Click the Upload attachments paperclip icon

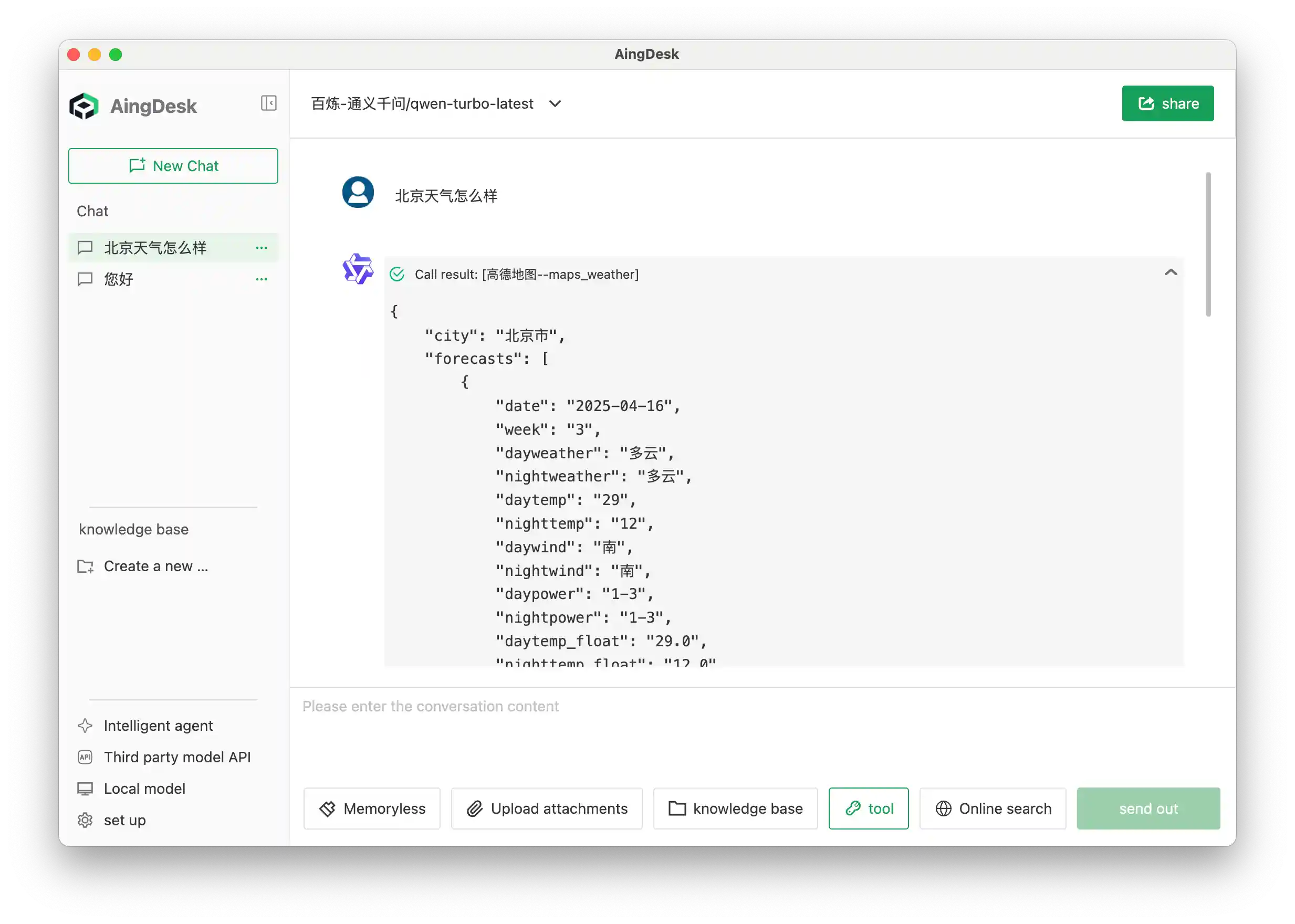(x=476, y=808)
